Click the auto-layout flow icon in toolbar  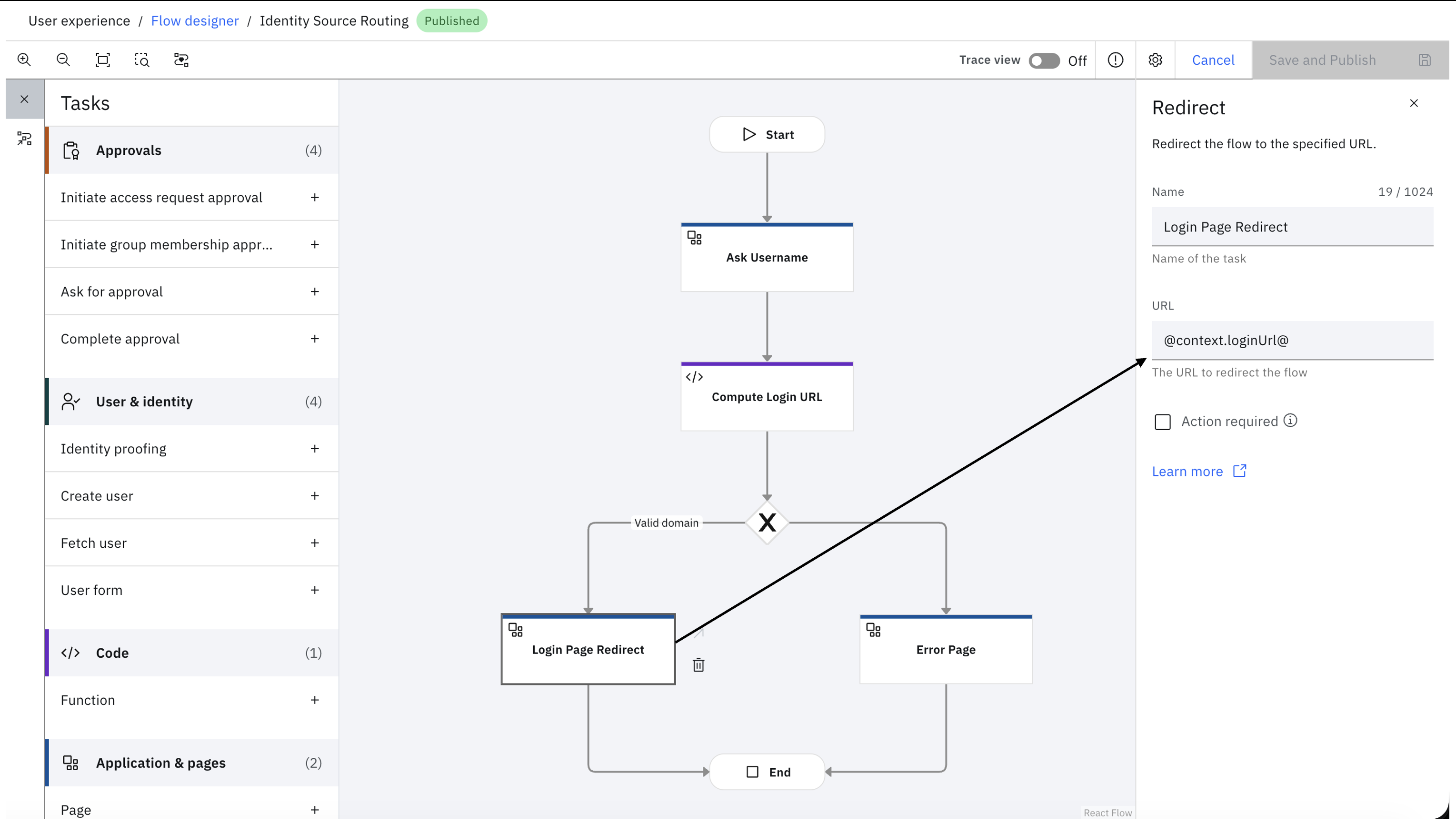pos(181,60)
